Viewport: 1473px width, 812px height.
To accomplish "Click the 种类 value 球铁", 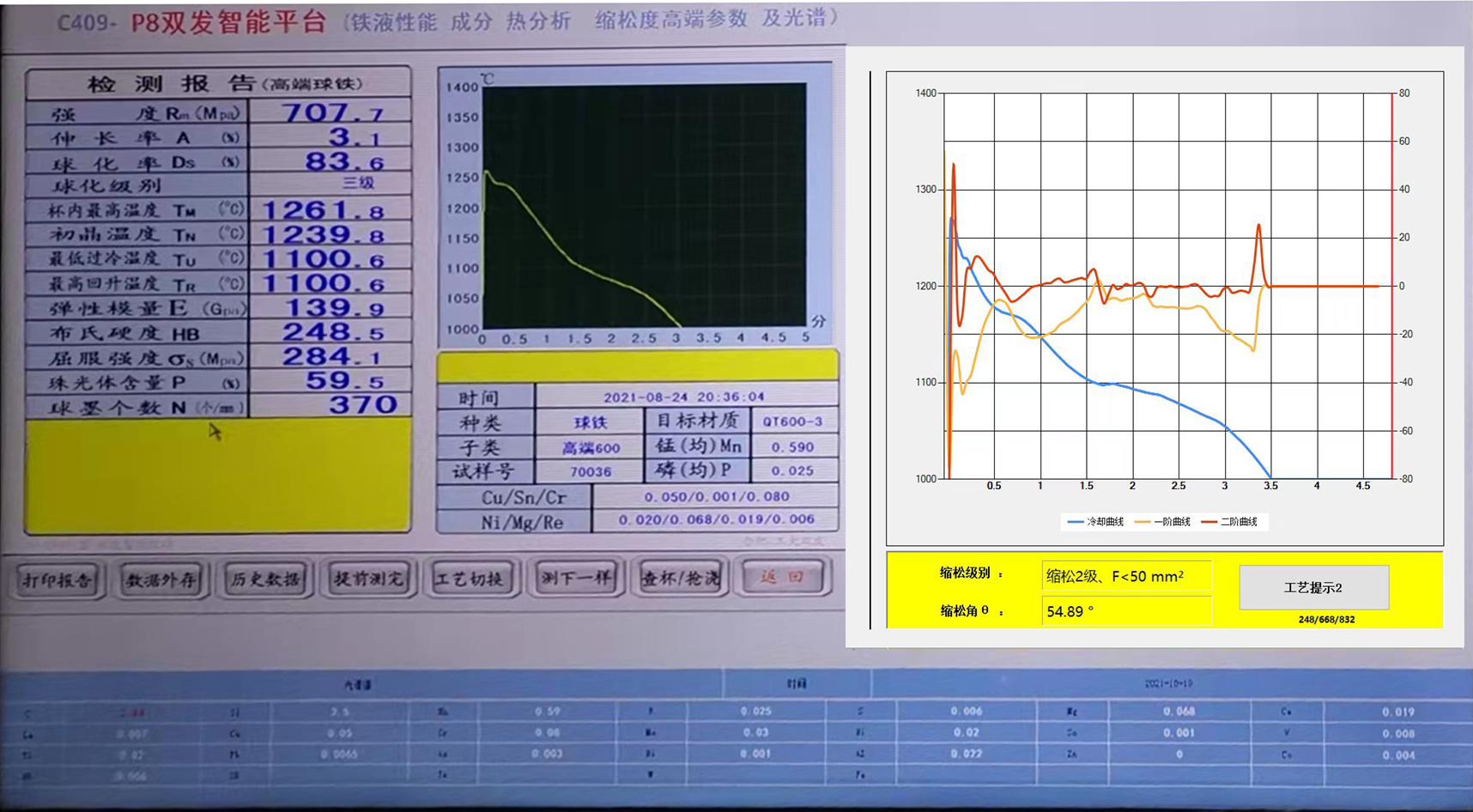I will (591, 422).
